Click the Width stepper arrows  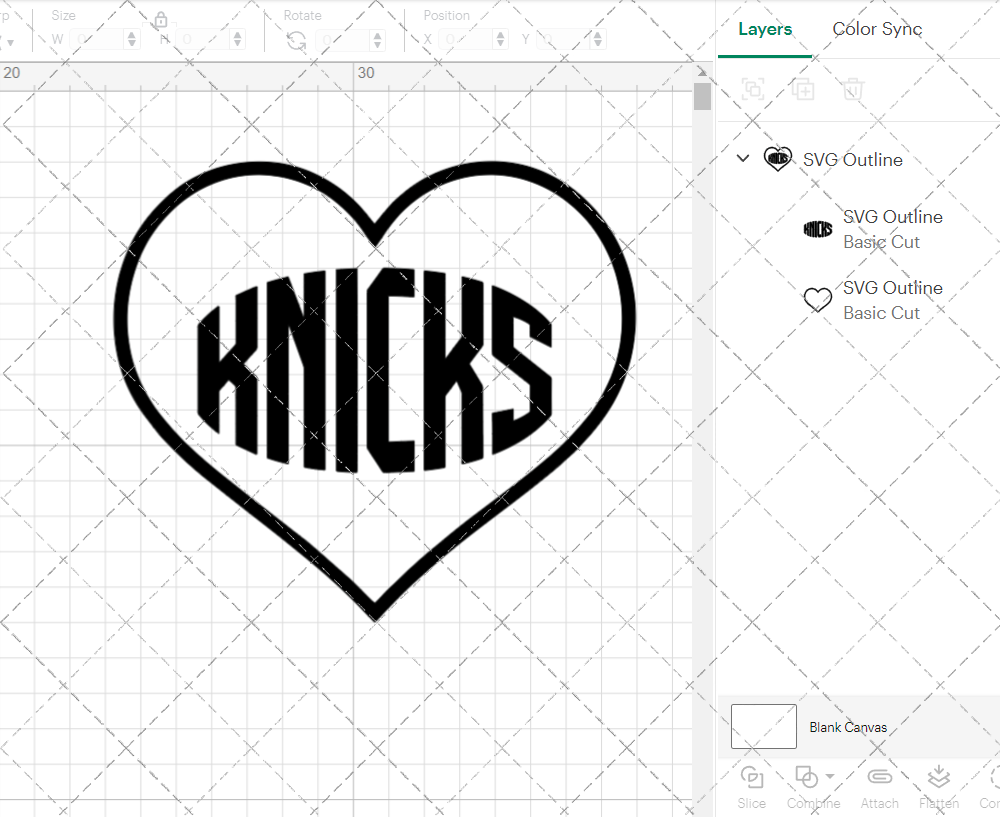point(132,40)
